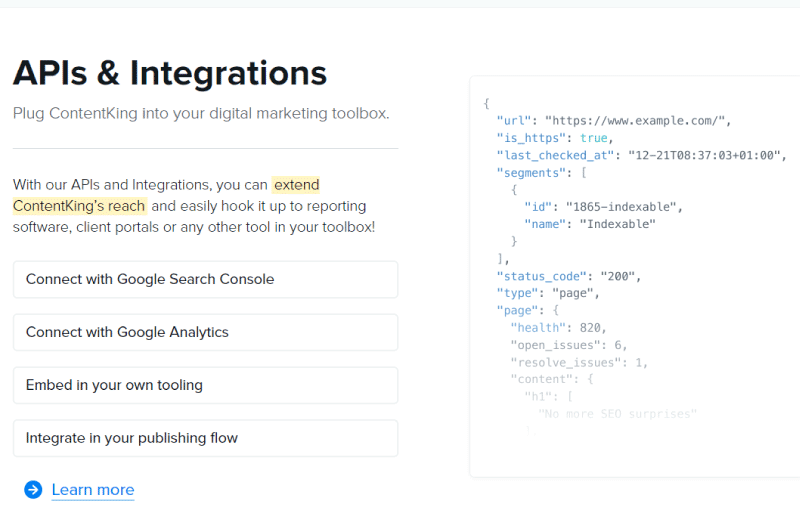Click the "12-21T08:37:03+01:00" timestamp value
800x530 pixels.
point(704,156)
